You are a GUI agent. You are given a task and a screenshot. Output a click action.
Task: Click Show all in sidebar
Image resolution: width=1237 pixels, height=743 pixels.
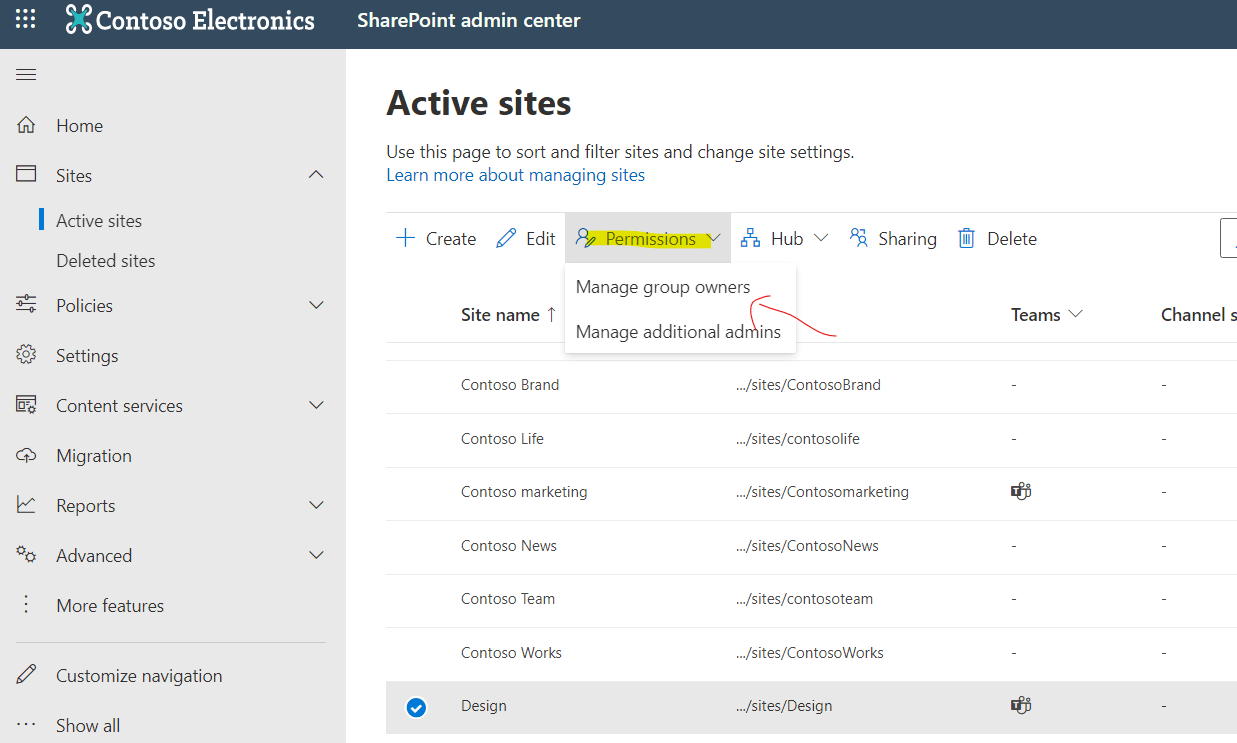point(88,725)
